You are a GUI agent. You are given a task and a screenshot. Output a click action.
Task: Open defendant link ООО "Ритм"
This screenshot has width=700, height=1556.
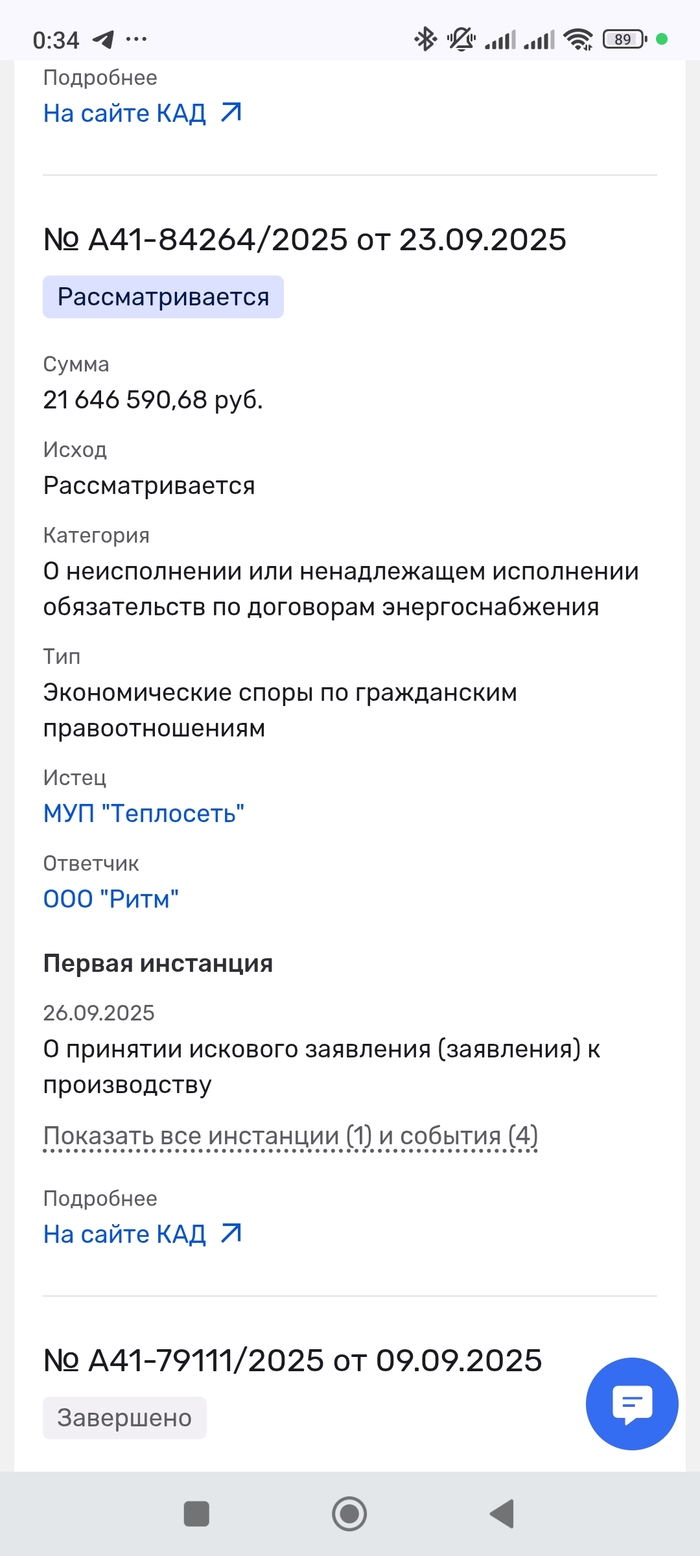click(x=111, y=899)
